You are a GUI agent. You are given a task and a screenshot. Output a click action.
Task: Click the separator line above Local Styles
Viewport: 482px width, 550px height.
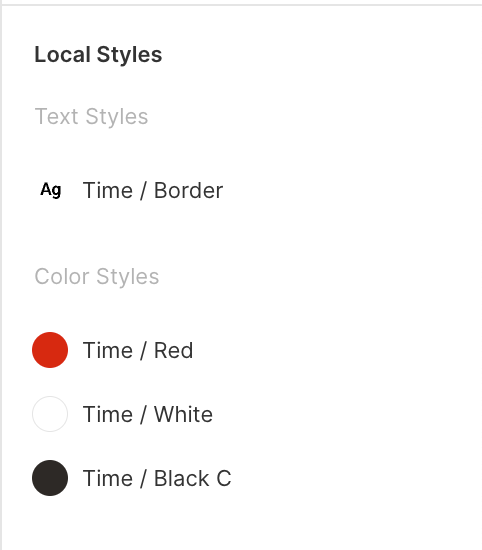coord(241,5)
